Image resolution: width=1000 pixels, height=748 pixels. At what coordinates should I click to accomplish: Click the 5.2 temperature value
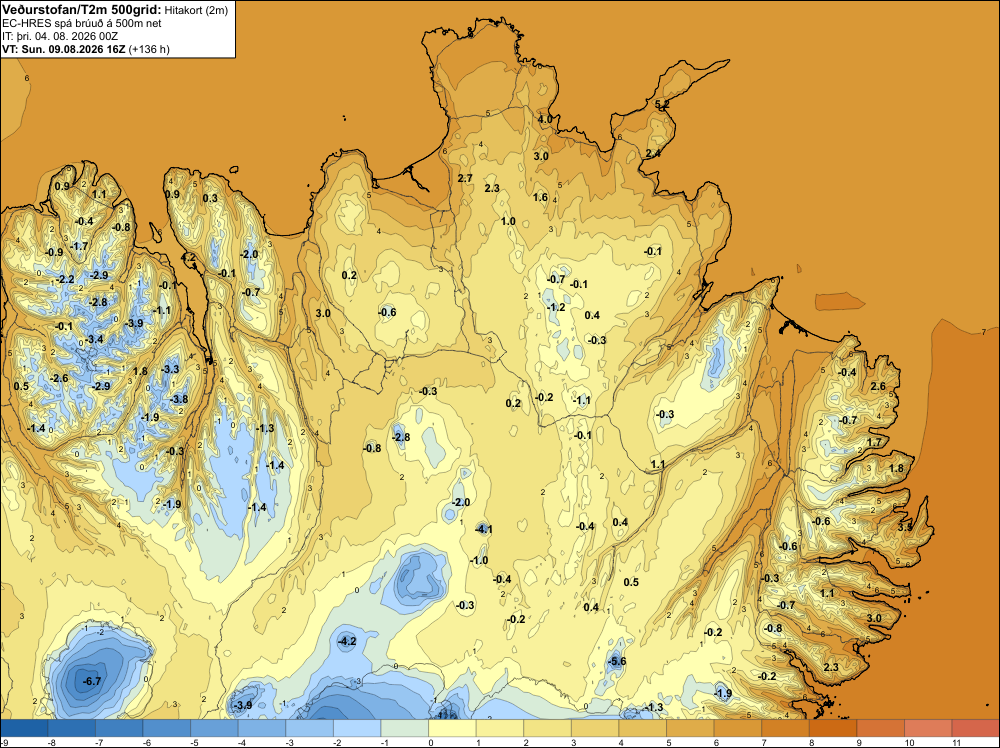(662, 104)
